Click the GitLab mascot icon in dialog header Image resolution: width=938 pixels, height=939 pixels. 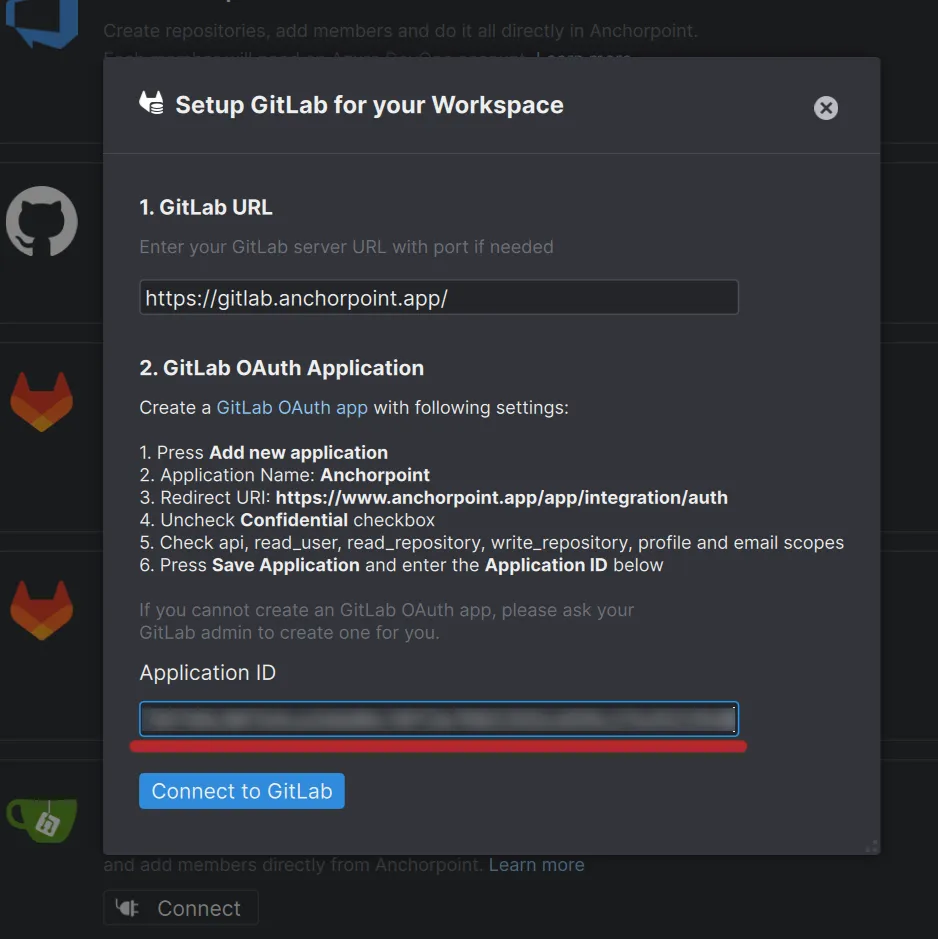coord(151,102)
